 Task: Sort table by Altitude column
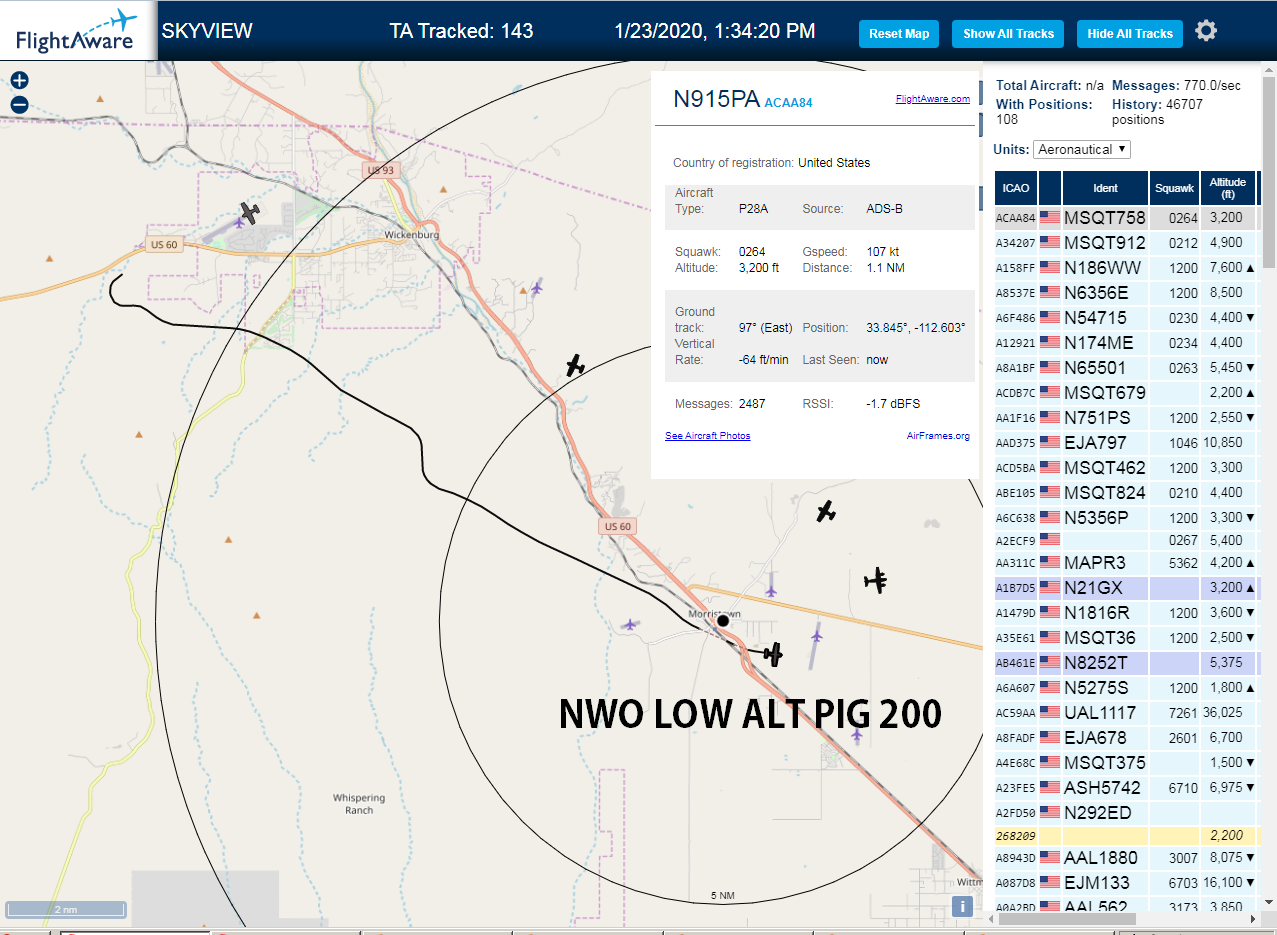click(x=1228, y=188)
